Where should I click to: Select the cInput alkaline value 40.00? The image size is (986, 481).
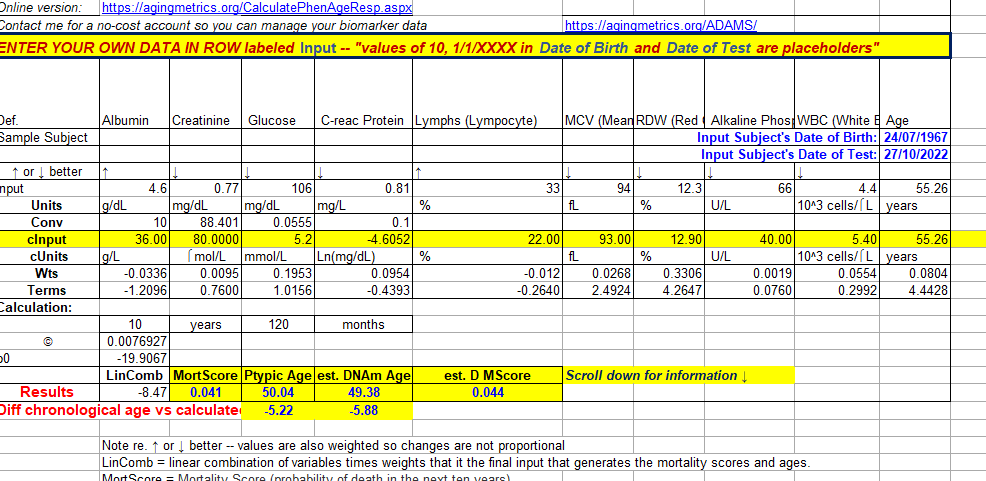tap(750, 240)
